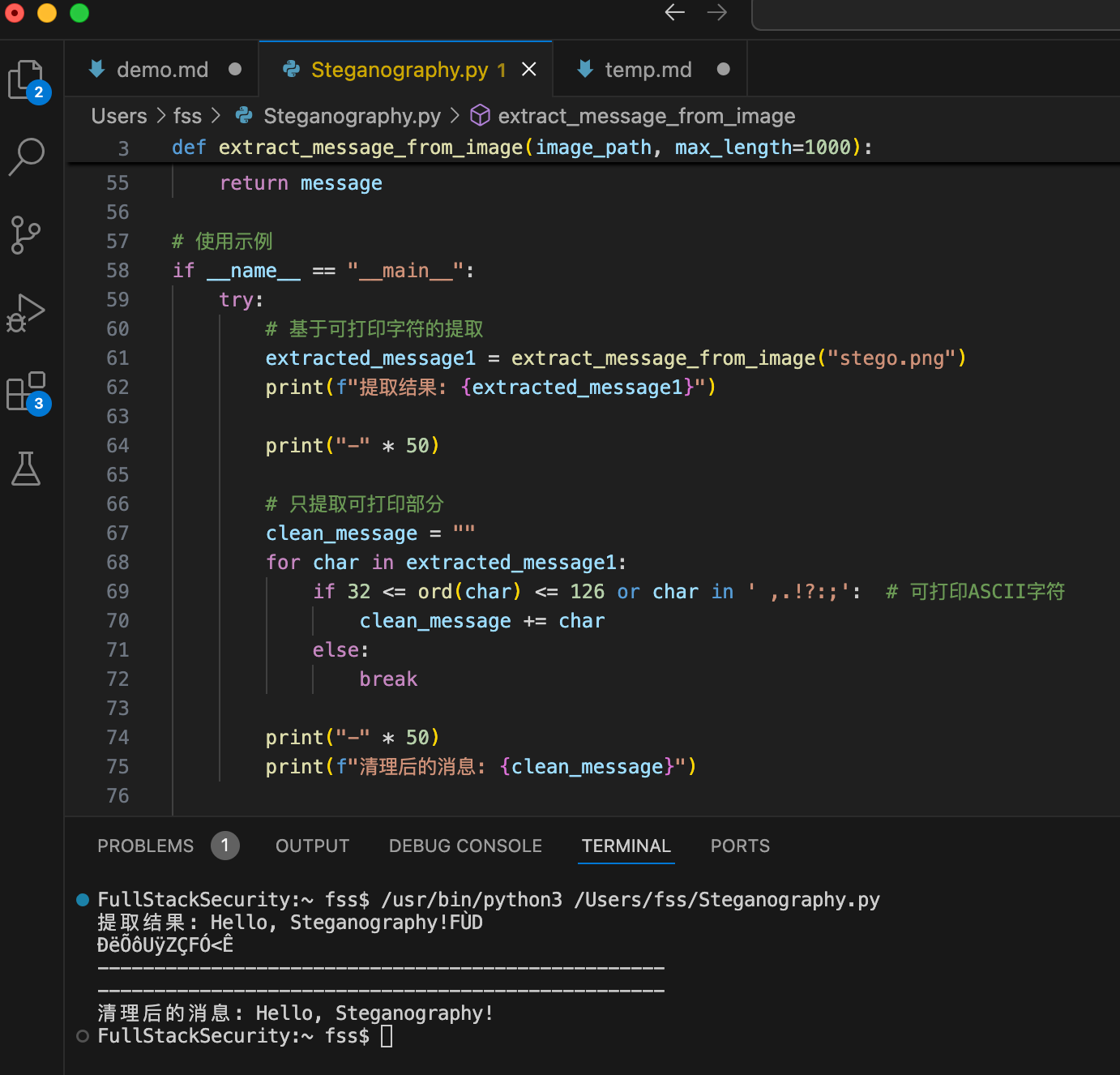Open the Extensions view icon
This screenshot has width=1120, height=1075.
point(28,392)
